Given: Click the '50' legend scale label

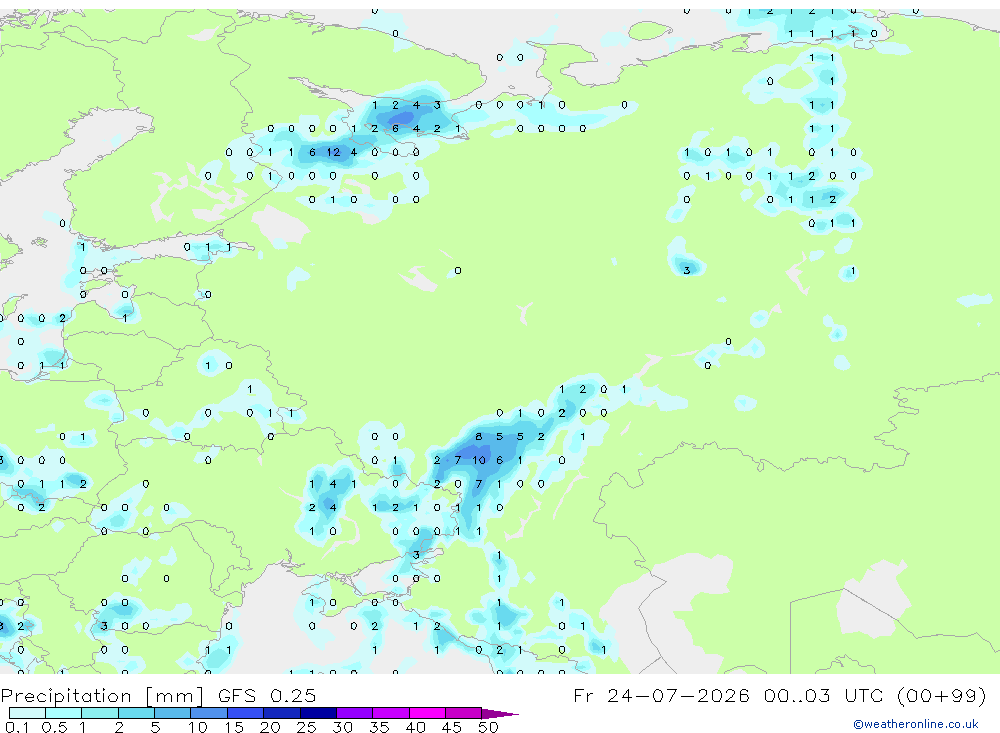Looking at the screenshot, I should (488, 727).
